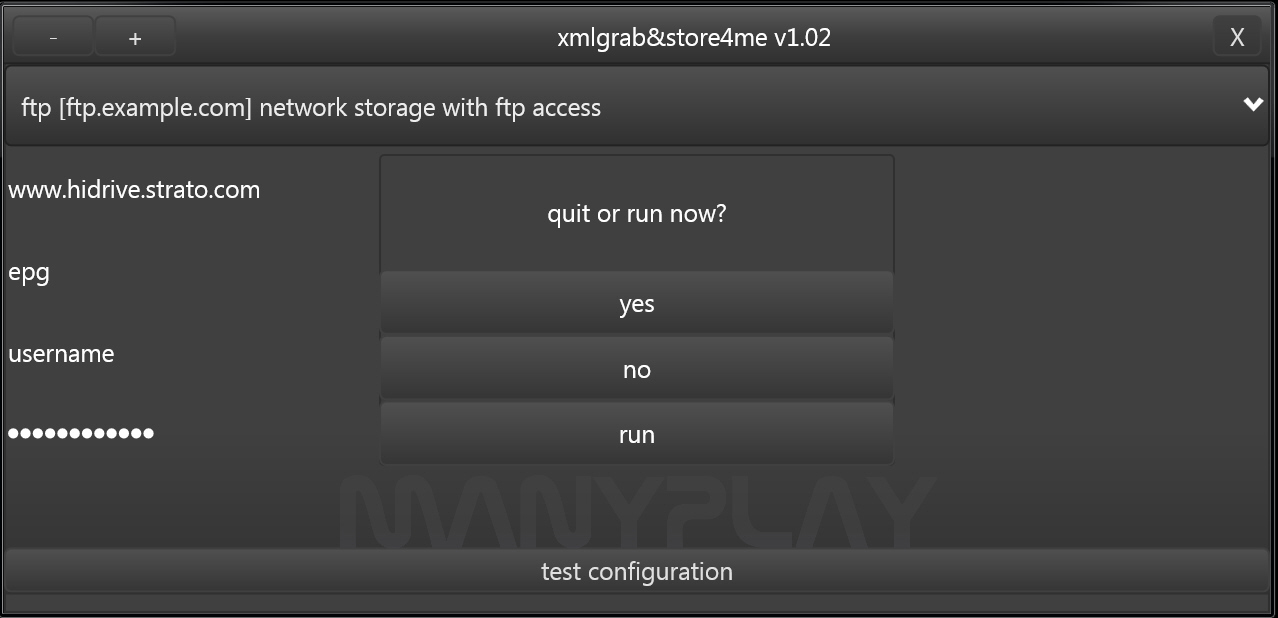Click the status strip below test configuration
The height and width of the screenshot is (618, 1278).
(636, 603)
